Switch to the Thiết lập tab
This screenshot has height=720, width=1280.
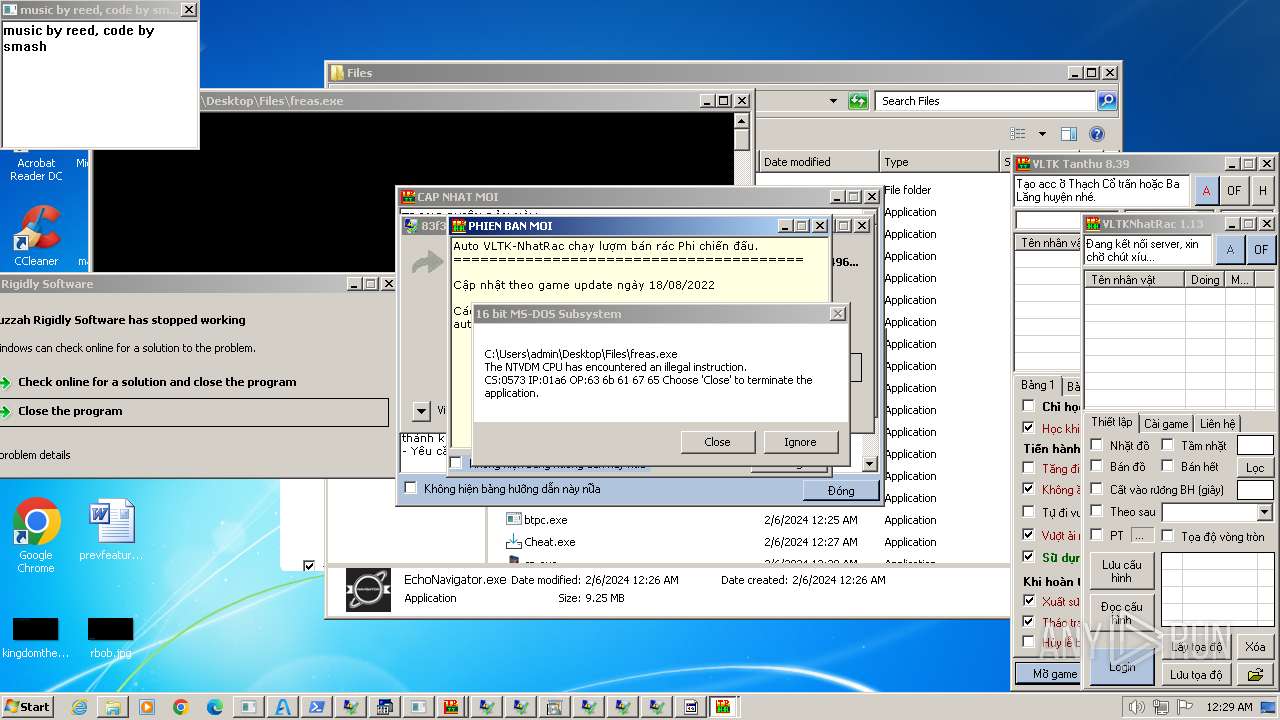pyautogui.click(x=1111, y=423)
